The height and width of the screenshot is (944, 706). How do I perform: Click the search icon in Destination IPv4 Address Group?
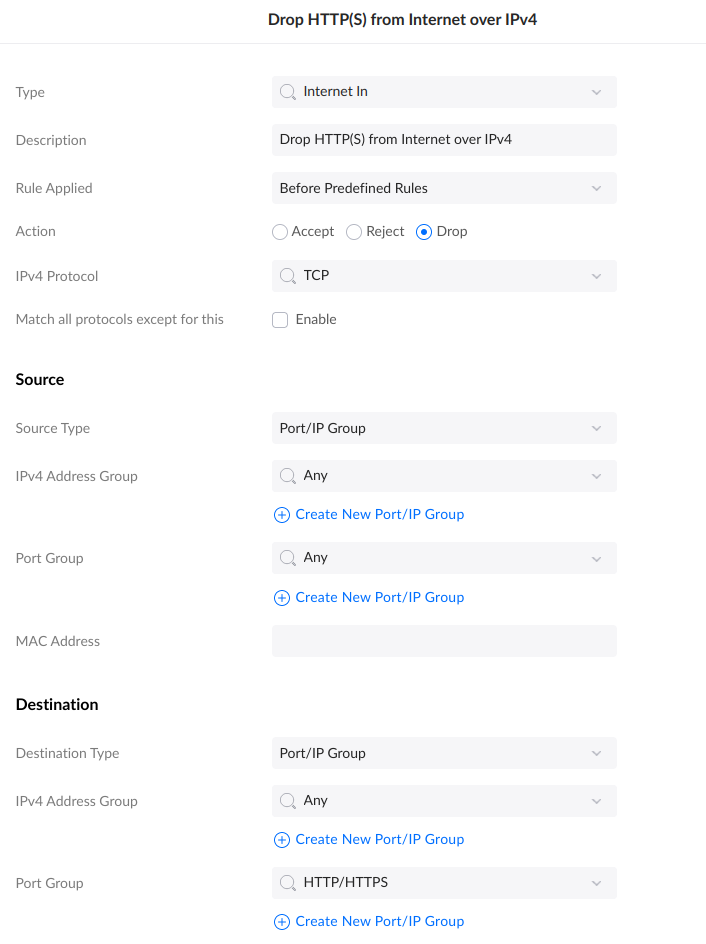click(287, 801)
